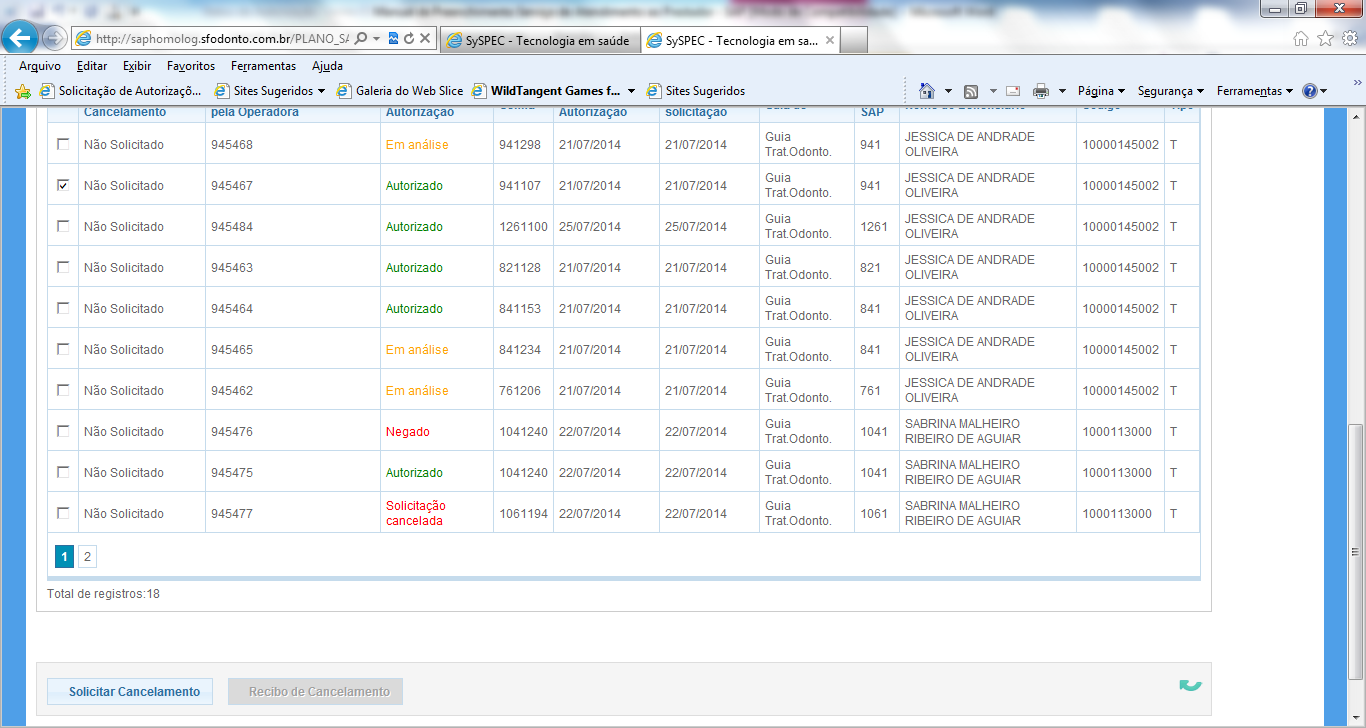The width and height of the screenshot is (1366, 728).
Task: Open the Página dropdown menu
Action: tap(1101, 91)
